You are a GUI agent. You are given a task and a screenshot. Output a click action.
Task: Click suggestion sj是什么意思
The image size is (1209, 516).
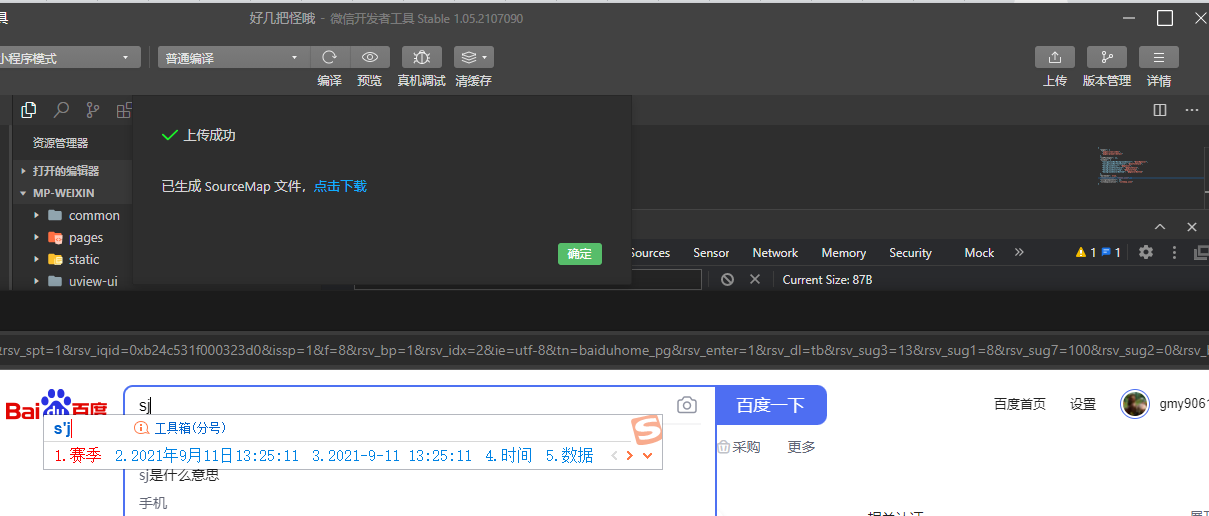179,475
